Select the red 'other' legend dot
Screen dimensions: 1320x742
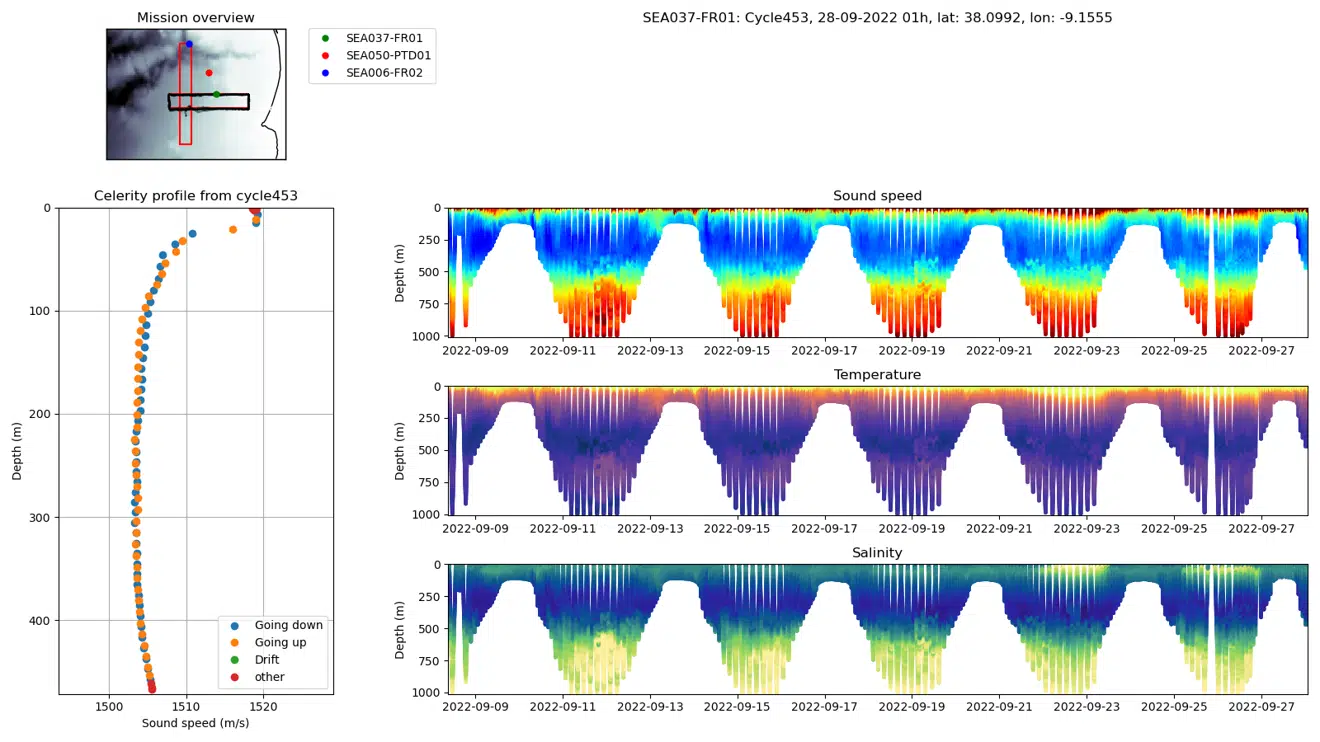click(x=235, y=677)
